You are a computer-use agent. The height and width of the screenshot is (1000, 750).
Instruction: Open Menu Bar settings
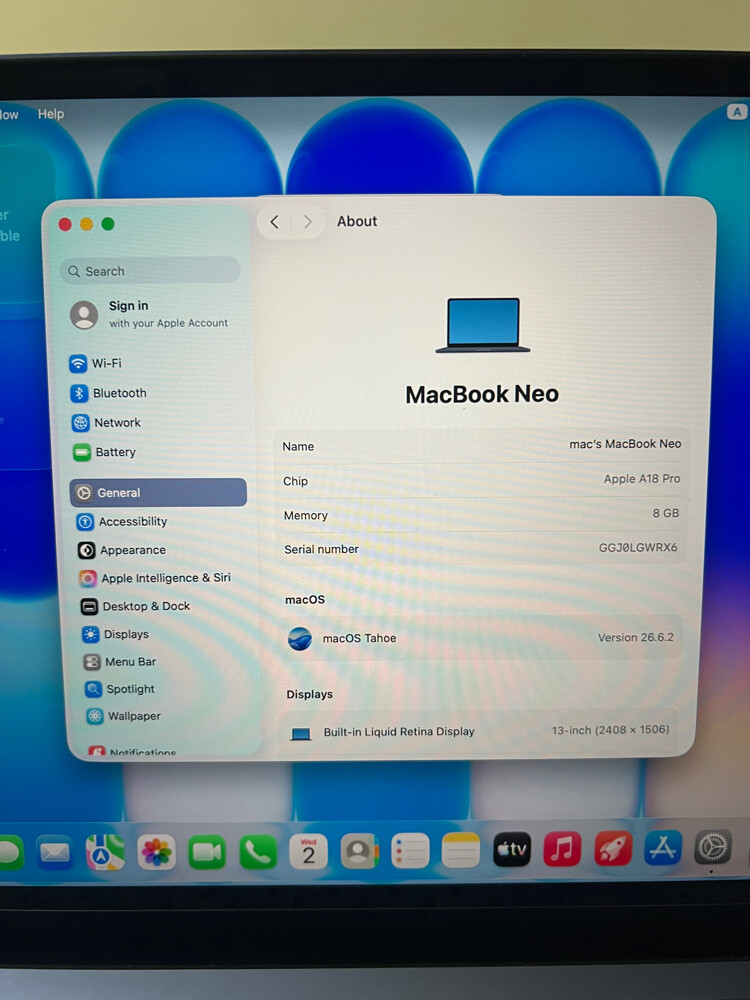tap(120, 661)
